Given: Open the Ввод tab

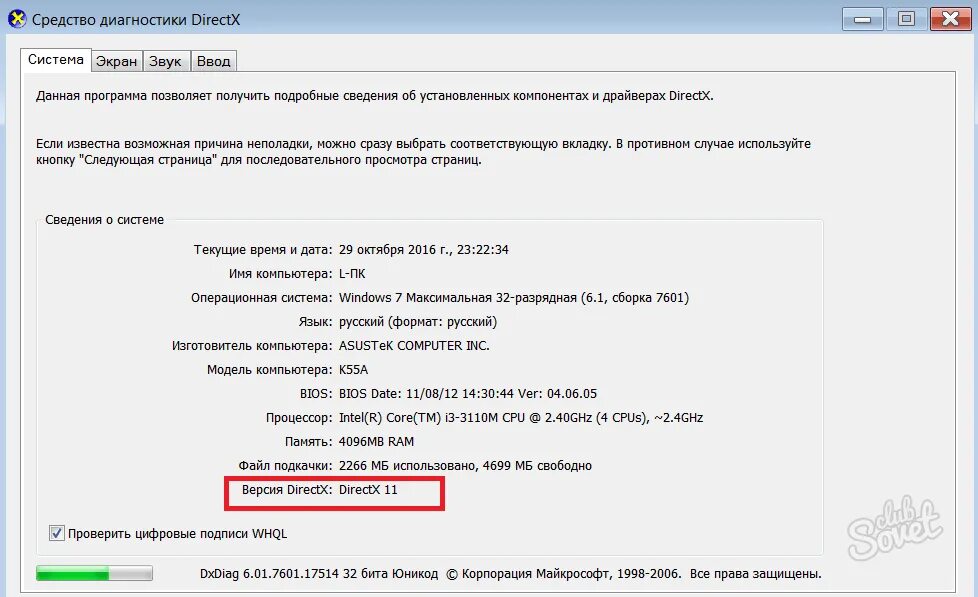Looking at the screenshot, I should [x=213, y=61].
